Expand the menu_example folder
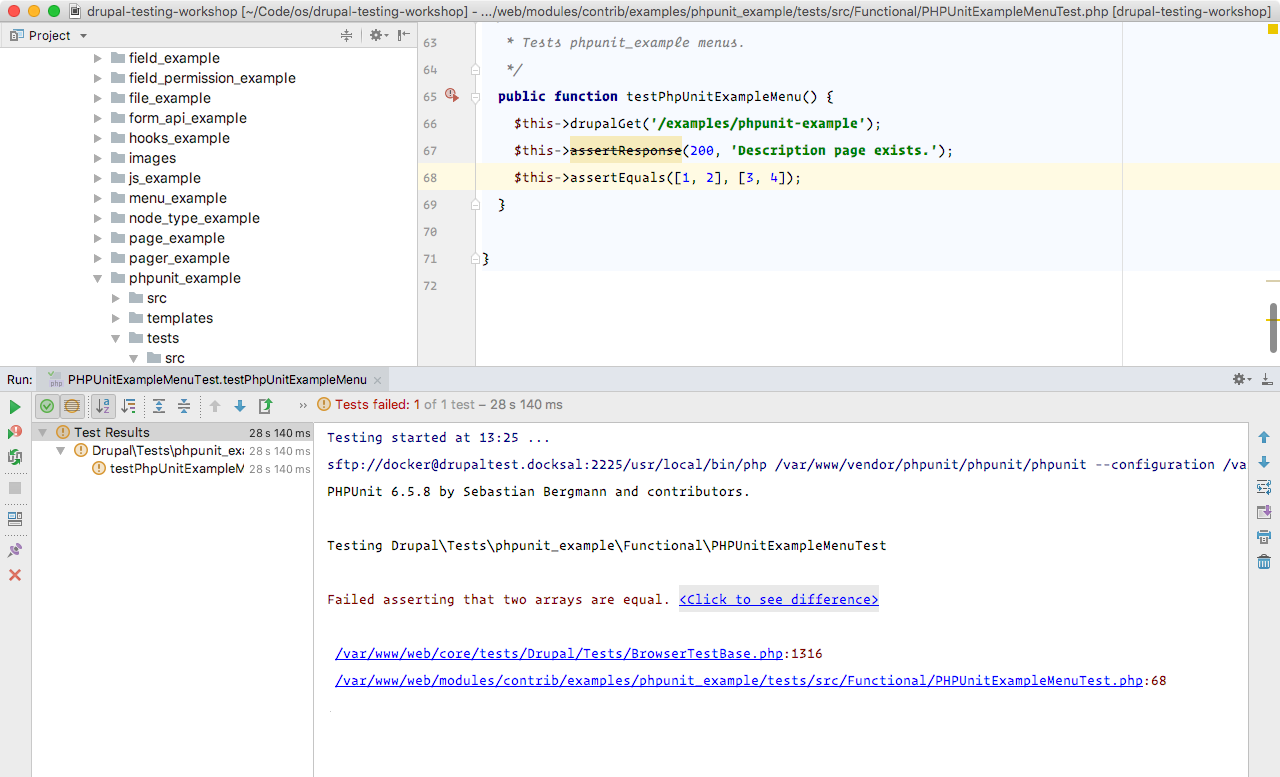The width and height of the screenshot is (1280, 777). click(x=98, y=198)
